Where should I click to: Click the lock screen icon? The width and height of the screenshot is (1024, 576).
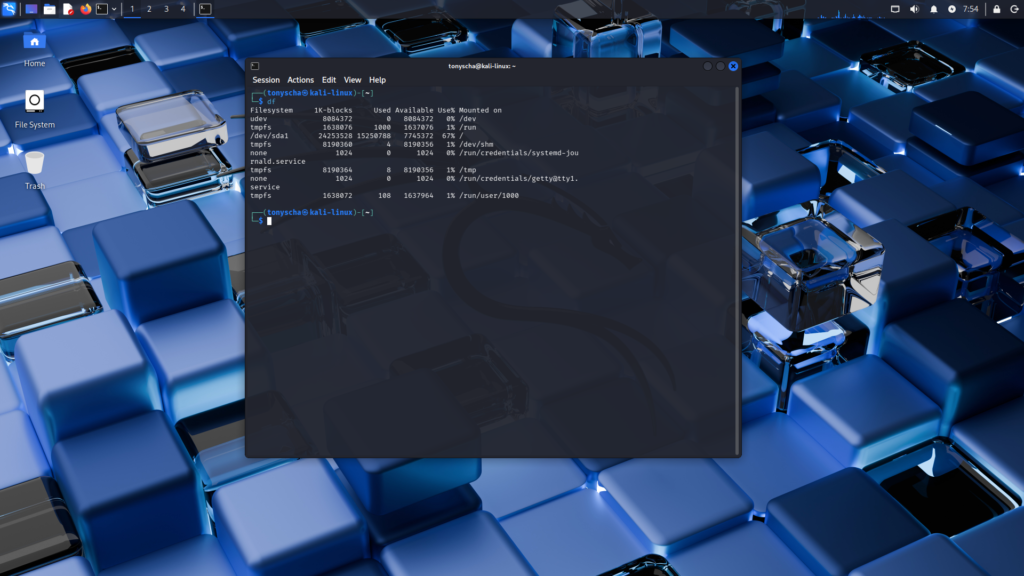996,9
